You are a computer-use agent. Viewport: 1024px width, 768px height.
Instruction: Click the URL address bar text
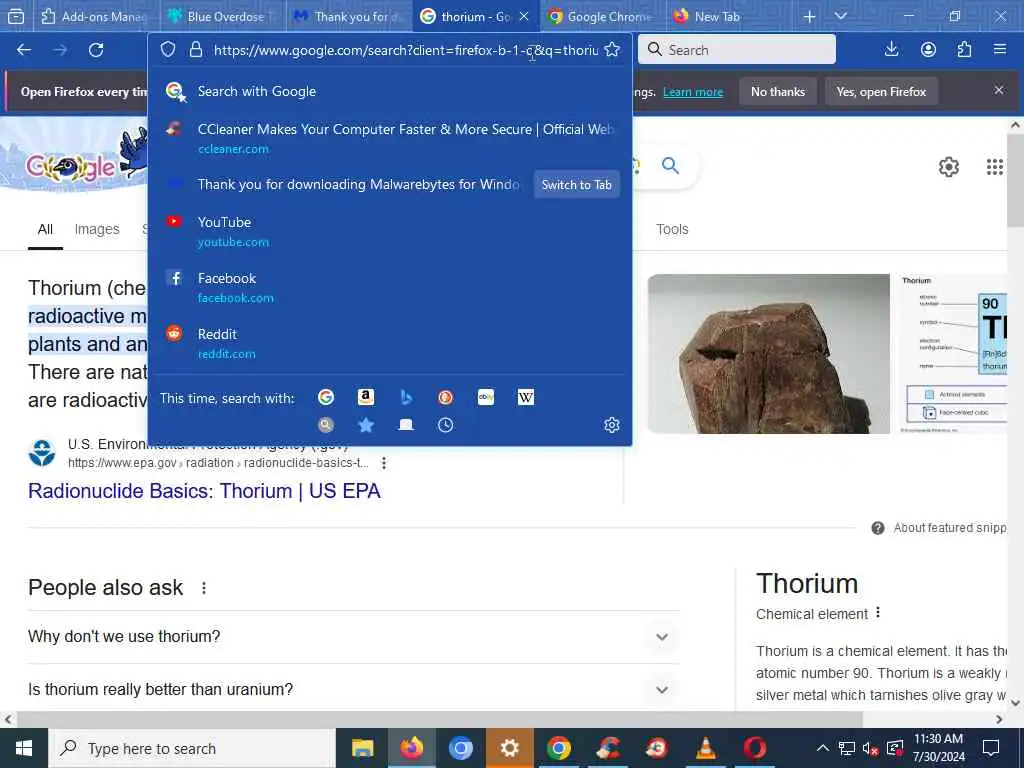tap(406, 50)
